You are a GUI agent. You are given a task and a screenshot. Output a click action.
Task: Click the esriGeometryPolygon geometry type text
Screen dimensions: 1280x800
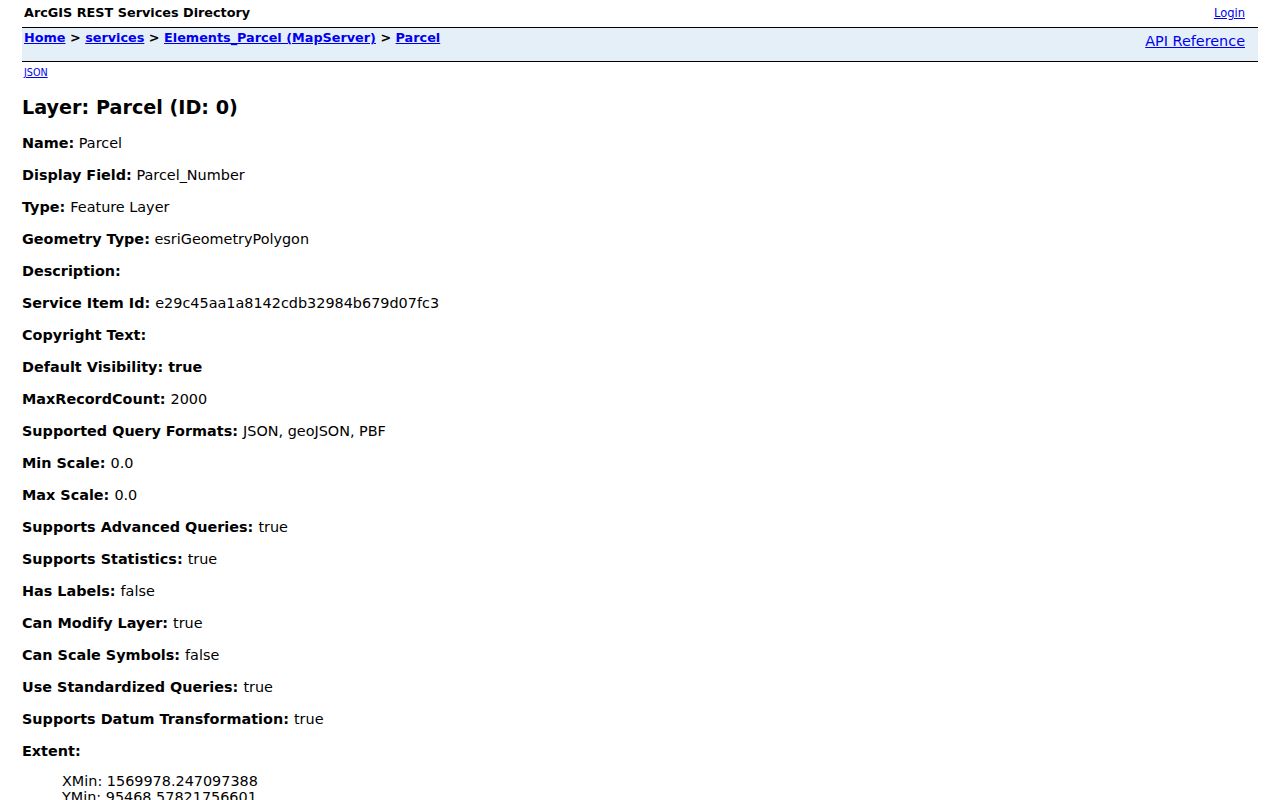point(232,239)
